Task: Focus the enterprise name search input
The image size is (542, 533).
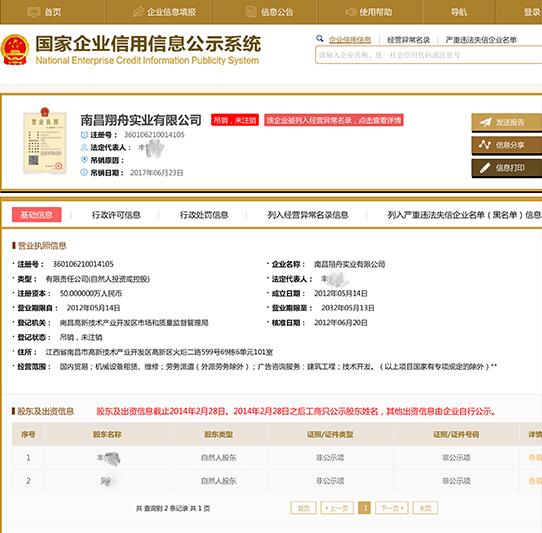Action: tap(428, 55)
